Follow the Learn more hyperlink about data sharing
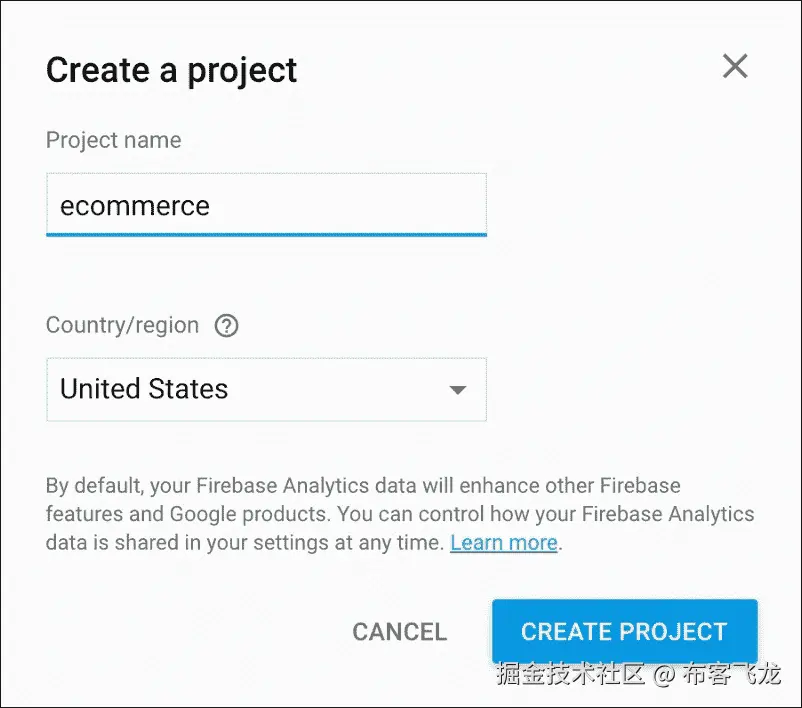The image size is (802, 708). (504, 542)
